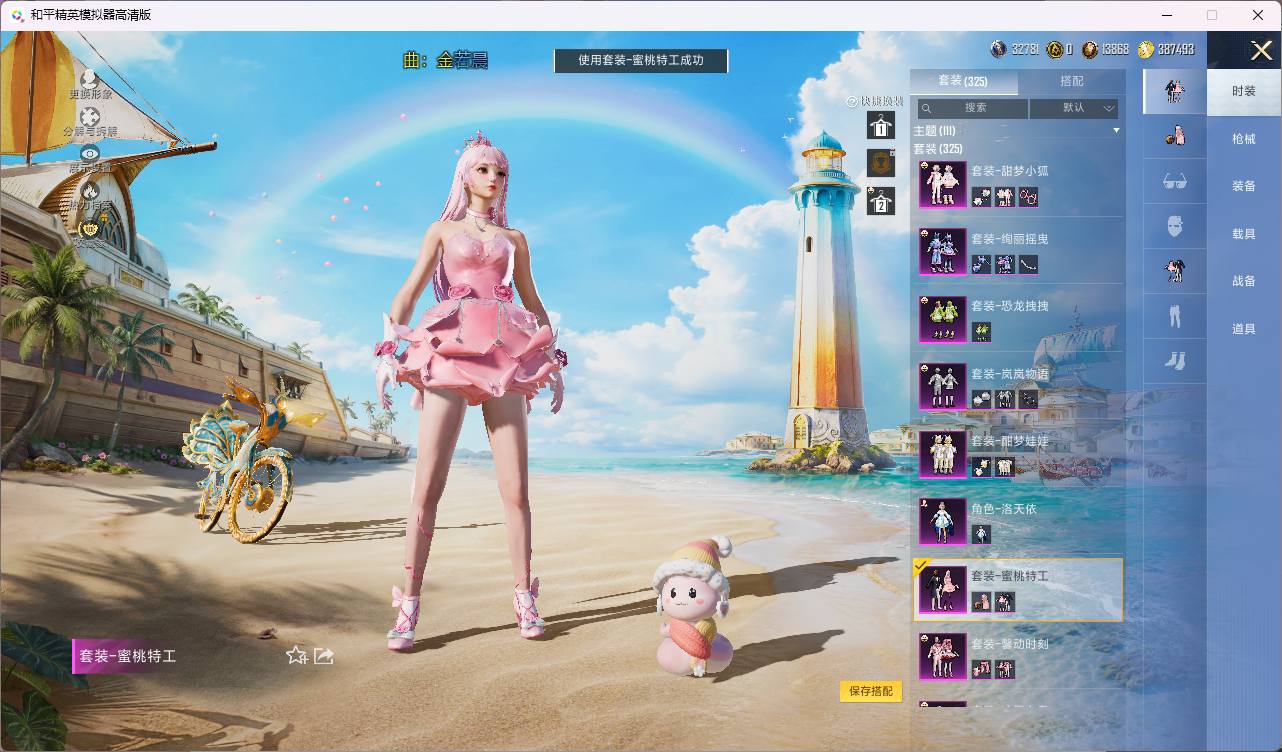Favorite the outfit with star icon
The image size is (1282, 752).
click(x=297, y=656)
